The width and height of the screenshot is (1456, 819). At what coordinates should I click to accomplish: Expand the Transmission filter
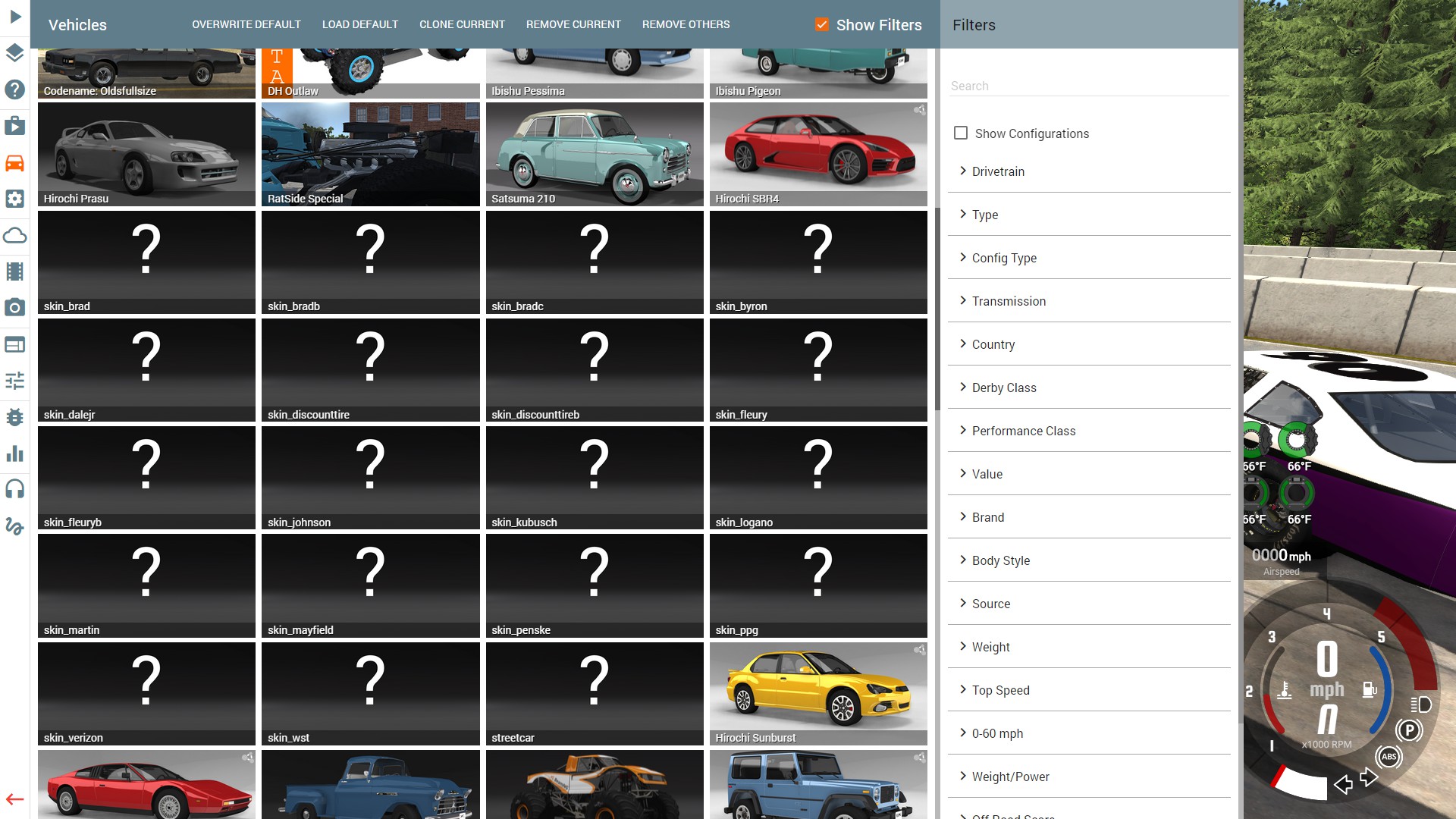1089,301
